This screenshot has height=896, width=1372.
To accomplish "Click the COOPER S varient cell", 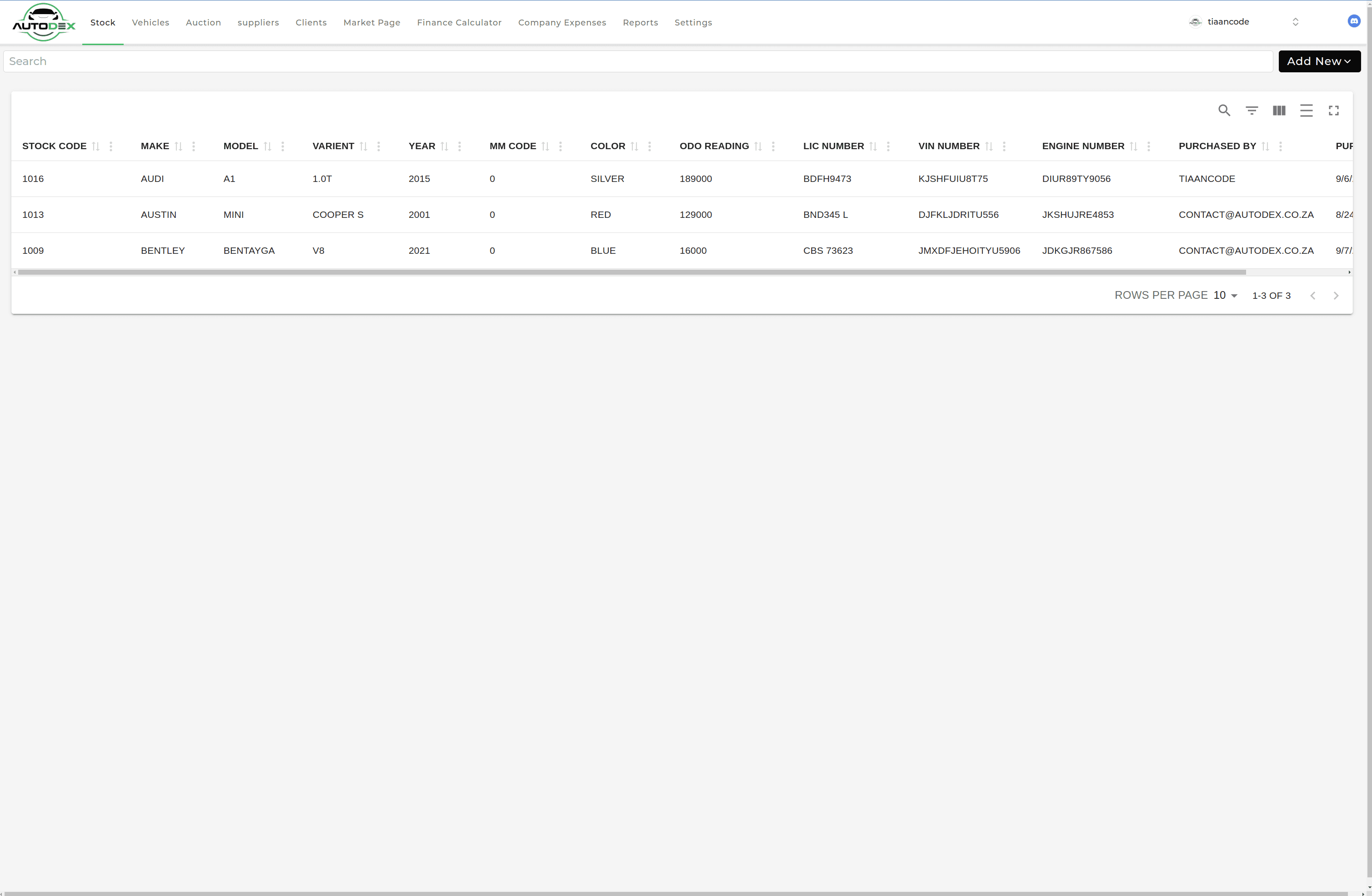I will click(x=338, y=215).
